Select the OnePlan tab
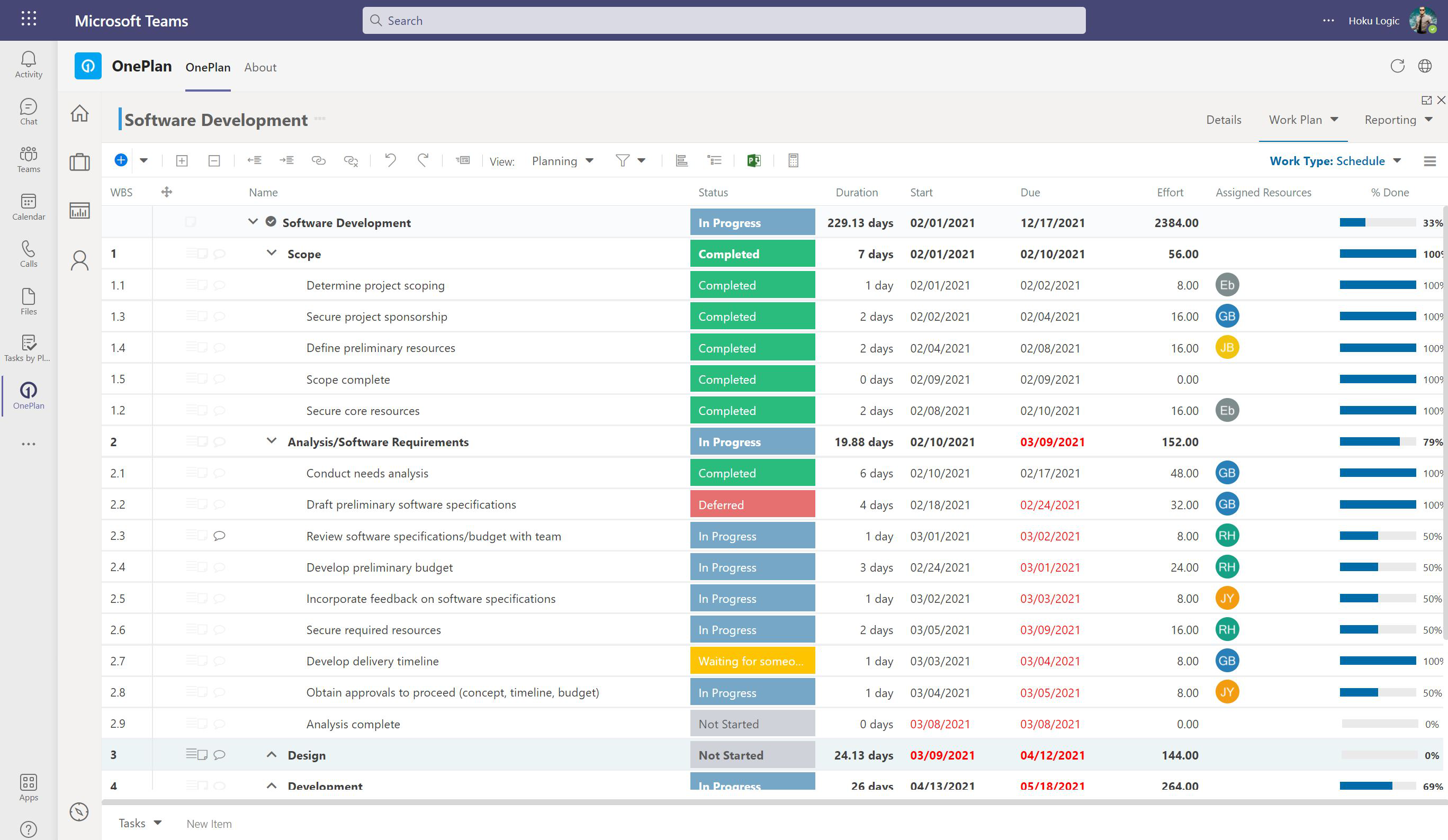The image size is (1448, 840). [208, 67]
